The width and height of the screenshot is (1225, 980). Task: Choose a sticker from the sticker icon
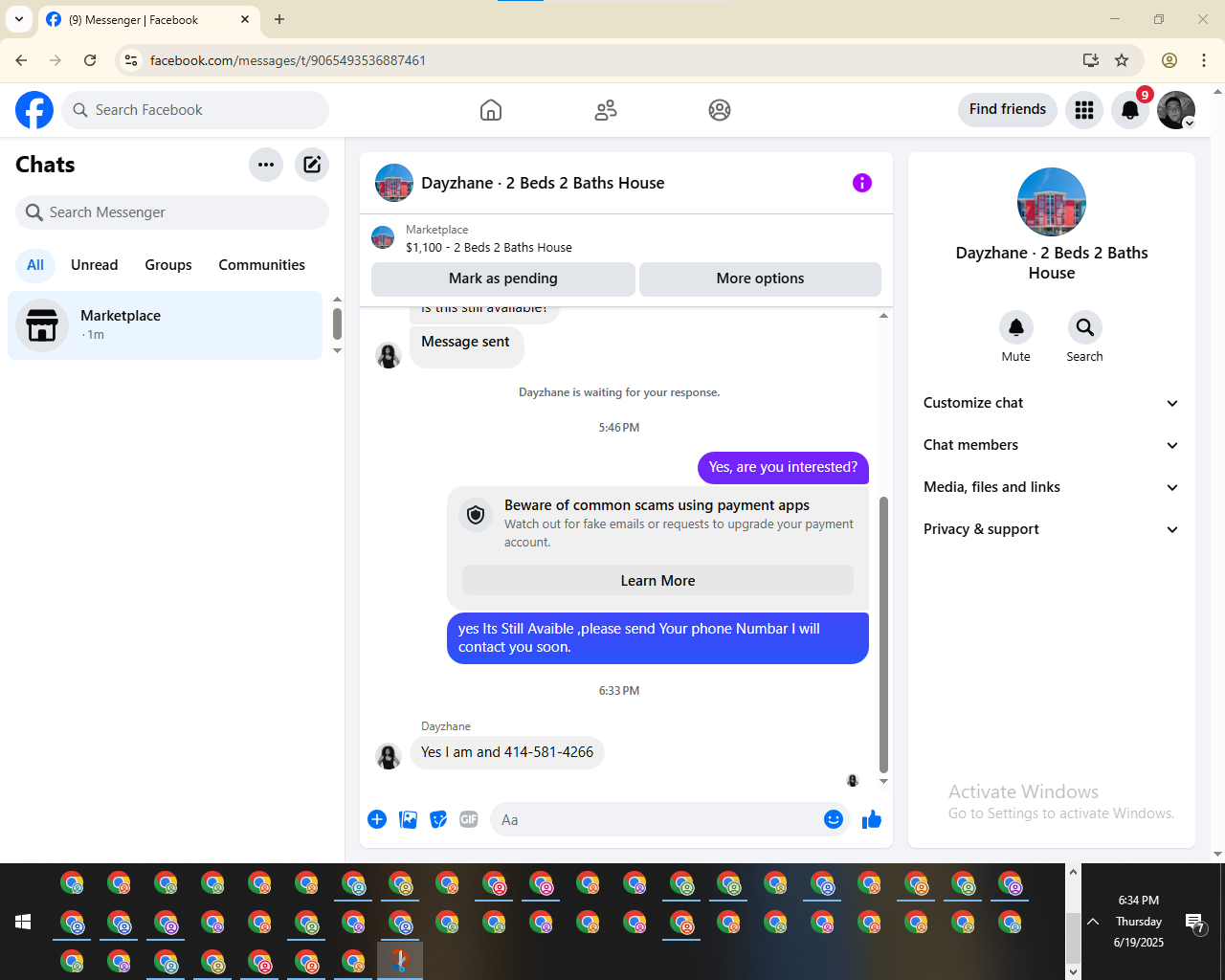[x=438, y=819]
